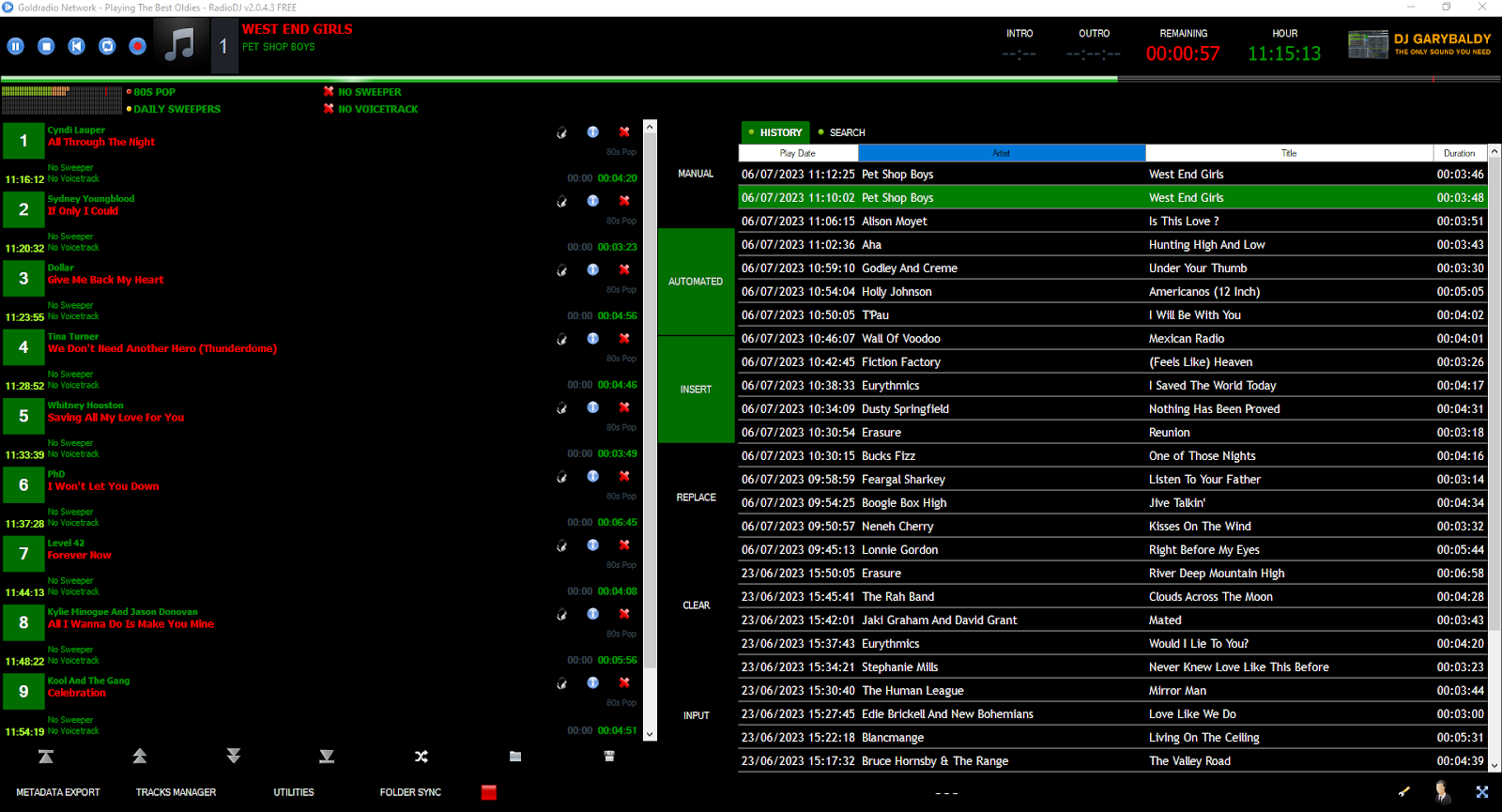This screenshot has height=812, width=1502.
Task: Click the red status indicator square
Action: coord(489,792)
